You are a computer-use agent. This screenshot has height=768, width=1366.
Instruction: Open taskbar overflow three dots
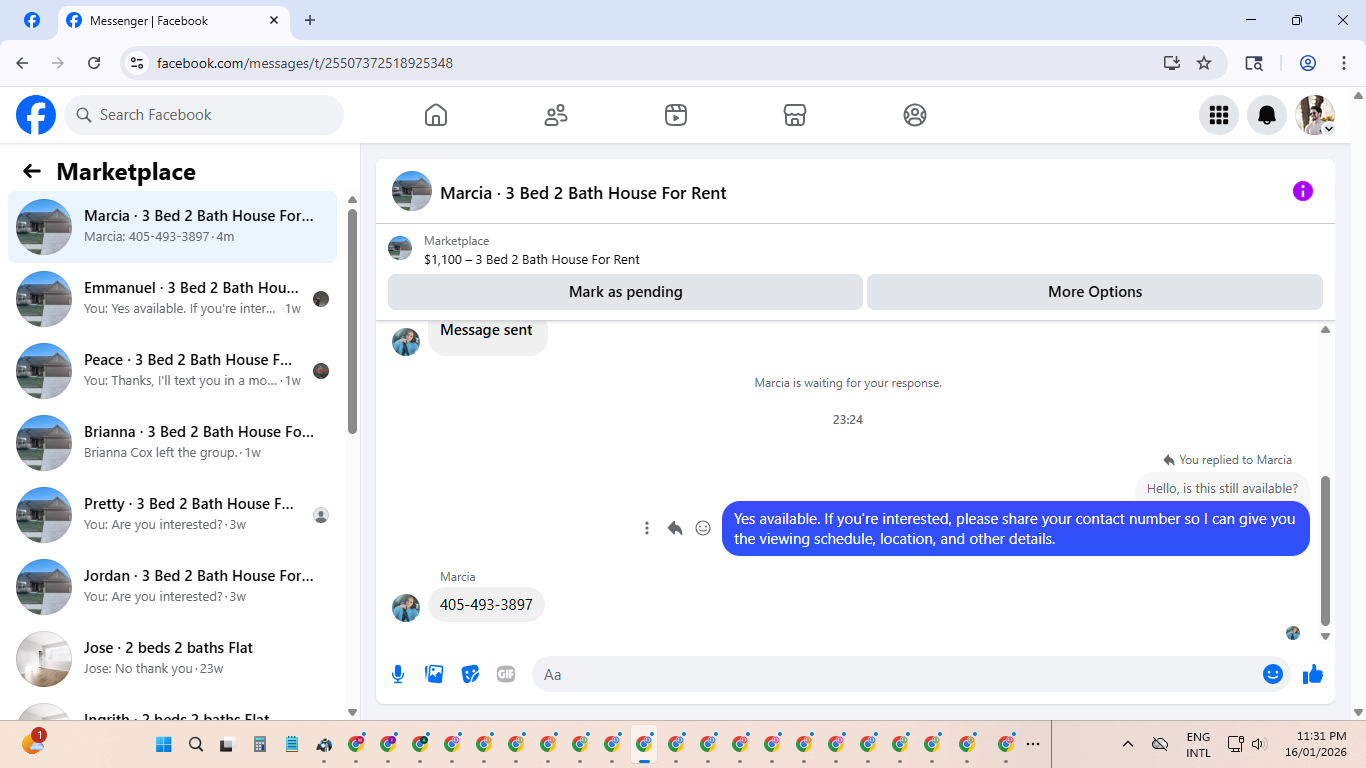pos(1033,744)
